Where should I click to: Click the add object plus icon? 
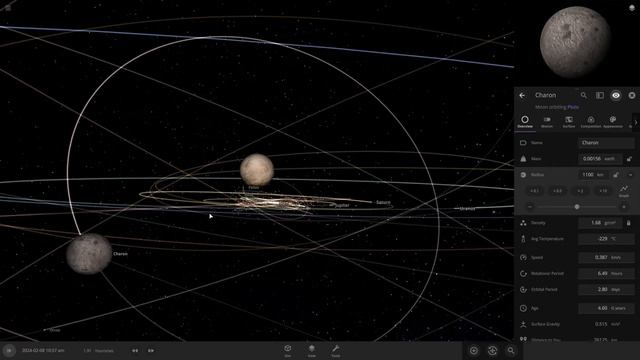click(x=474, y=351)
